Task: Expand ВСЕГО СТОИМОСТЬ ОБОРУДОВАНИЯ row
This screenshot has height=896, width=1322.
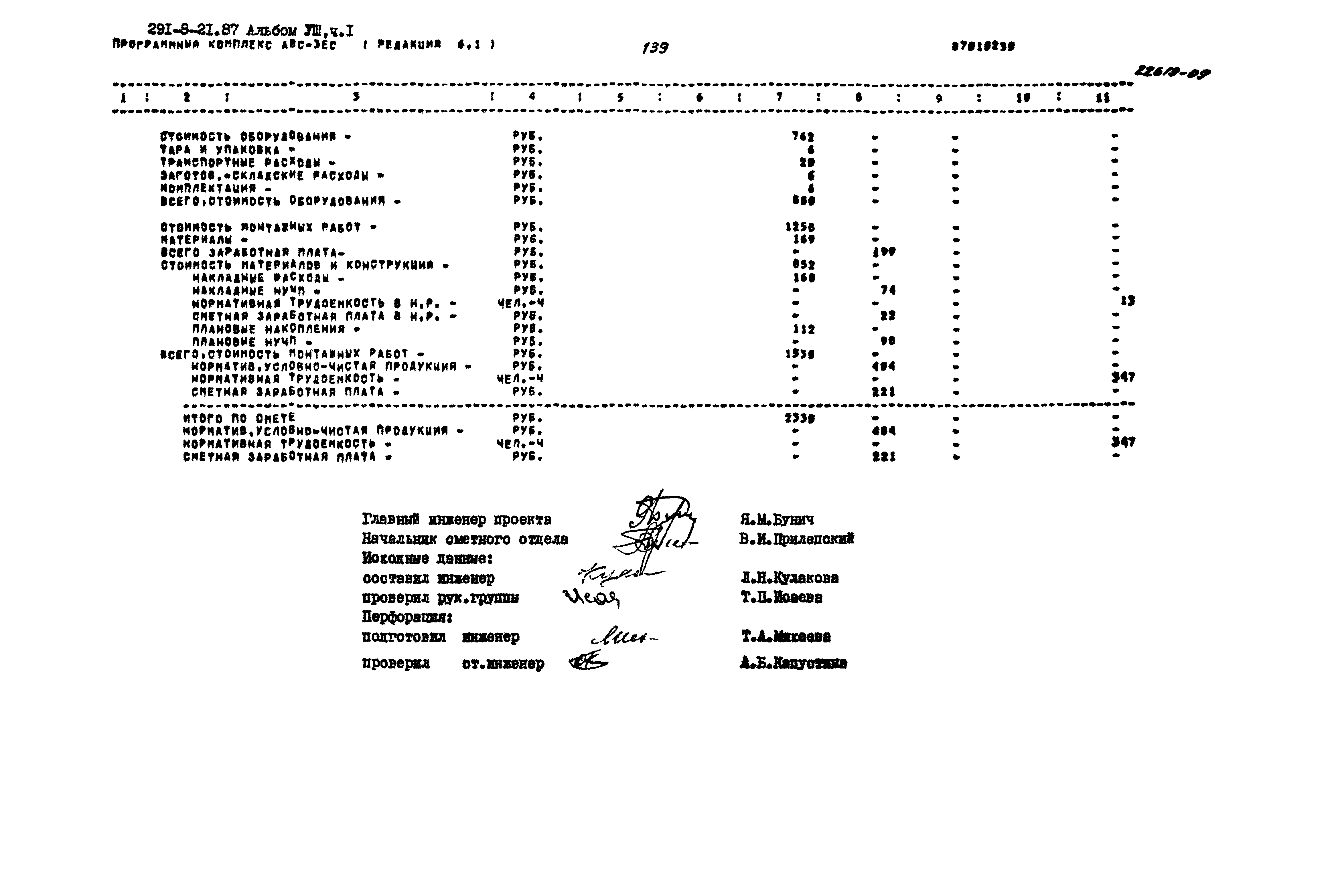Action: [x=300, y=200]
